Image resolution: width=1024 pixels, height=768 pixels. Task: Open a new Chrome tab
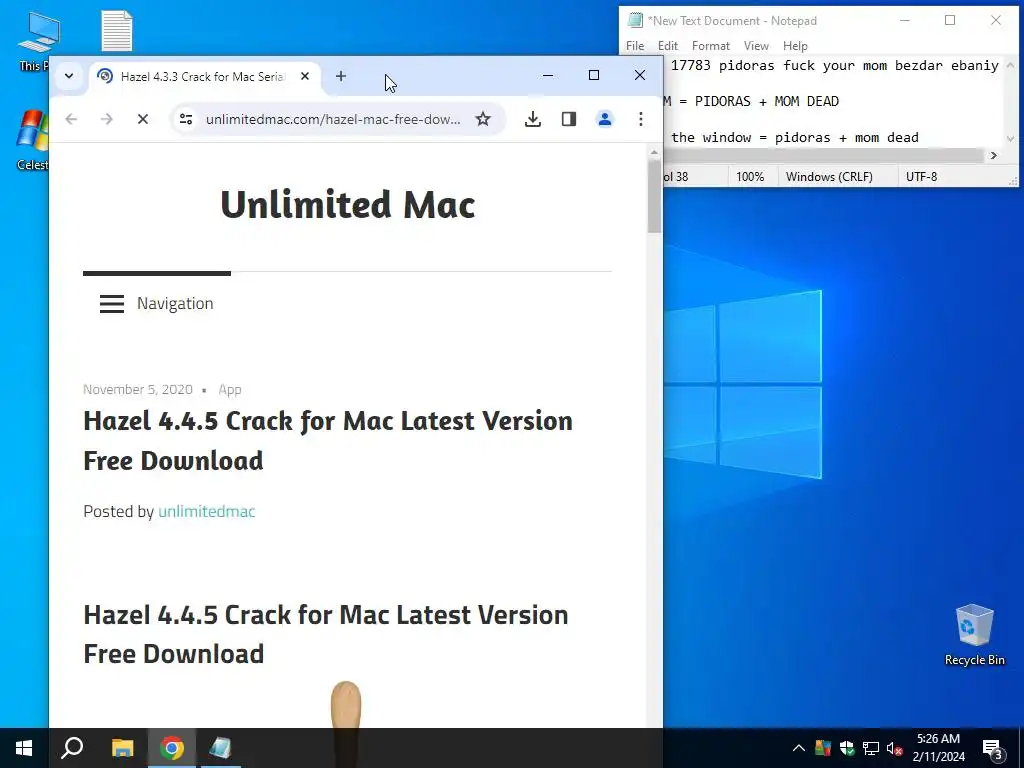pyautogui.click(x=341, y=76)
